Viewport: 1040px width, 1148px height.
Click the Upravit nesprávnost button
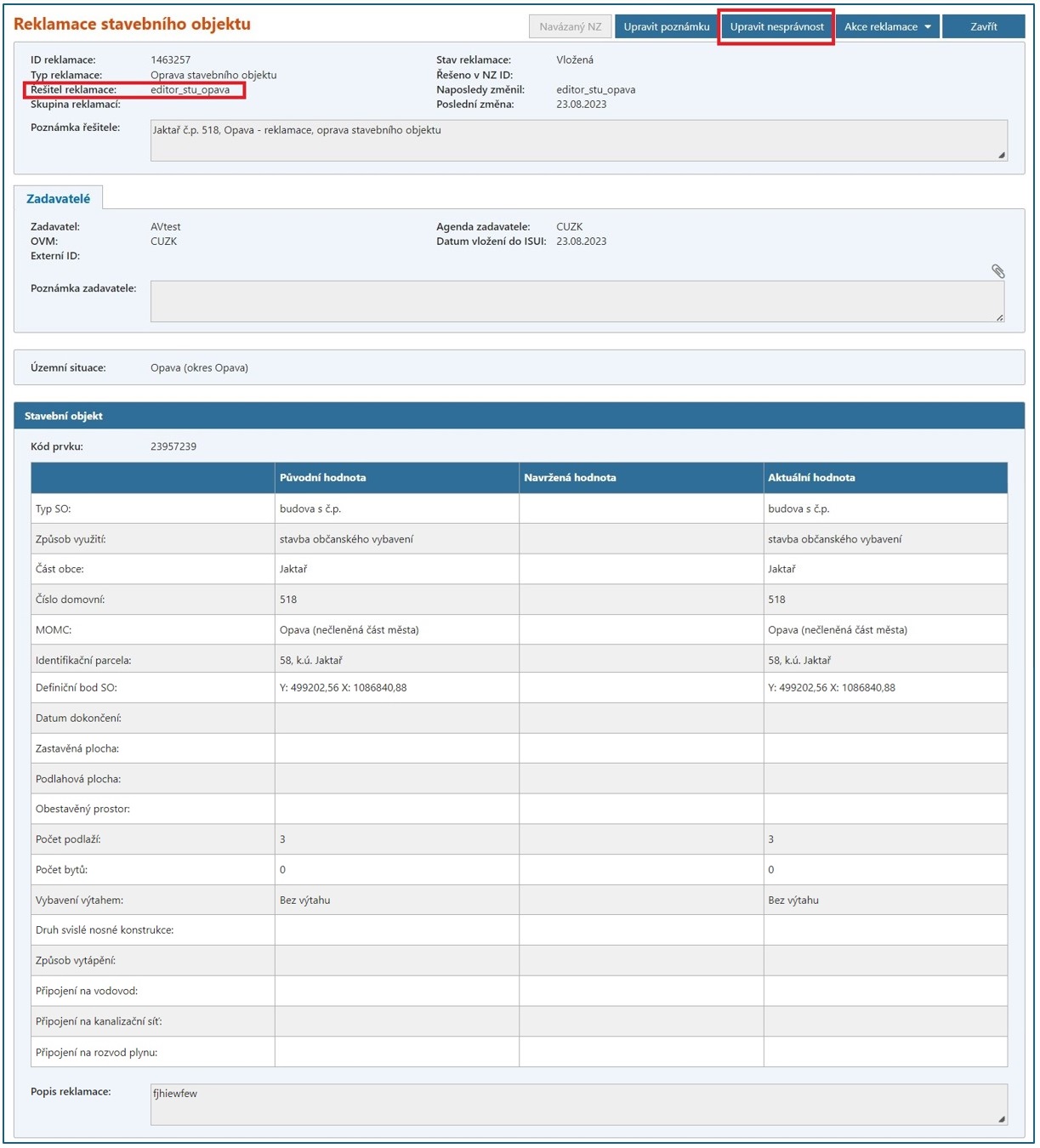[x=776, y=27]
